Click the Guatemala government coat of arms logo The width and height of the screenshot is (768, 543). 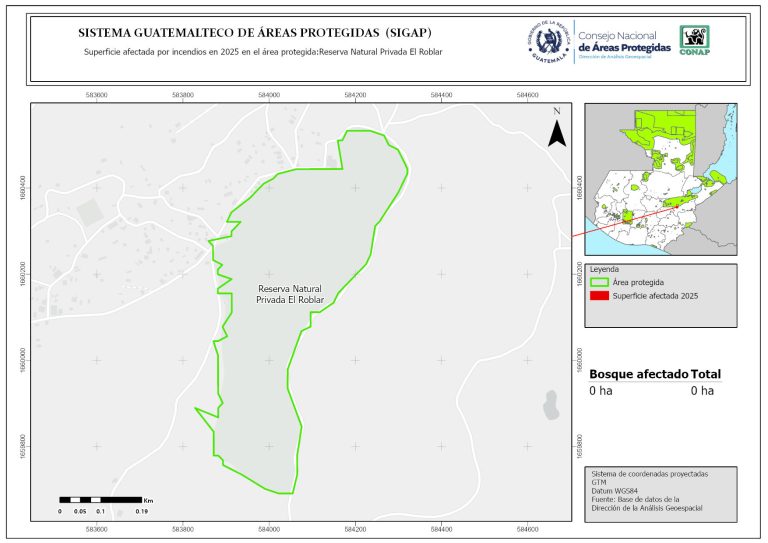548,41
